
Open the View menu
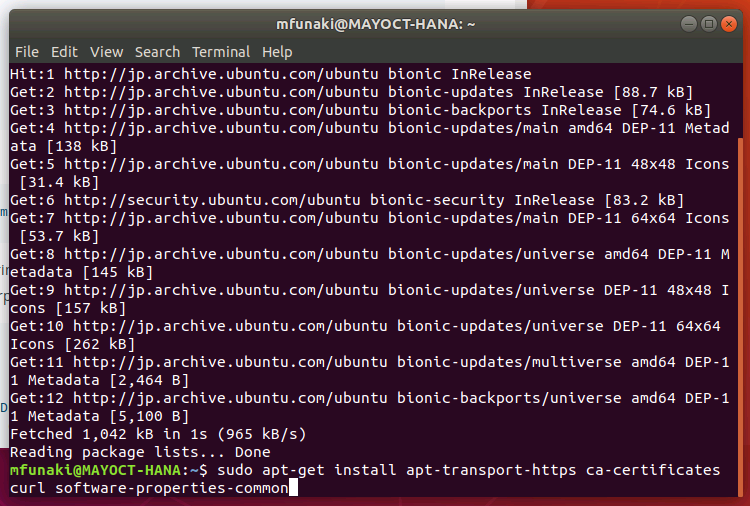(107, 52)
